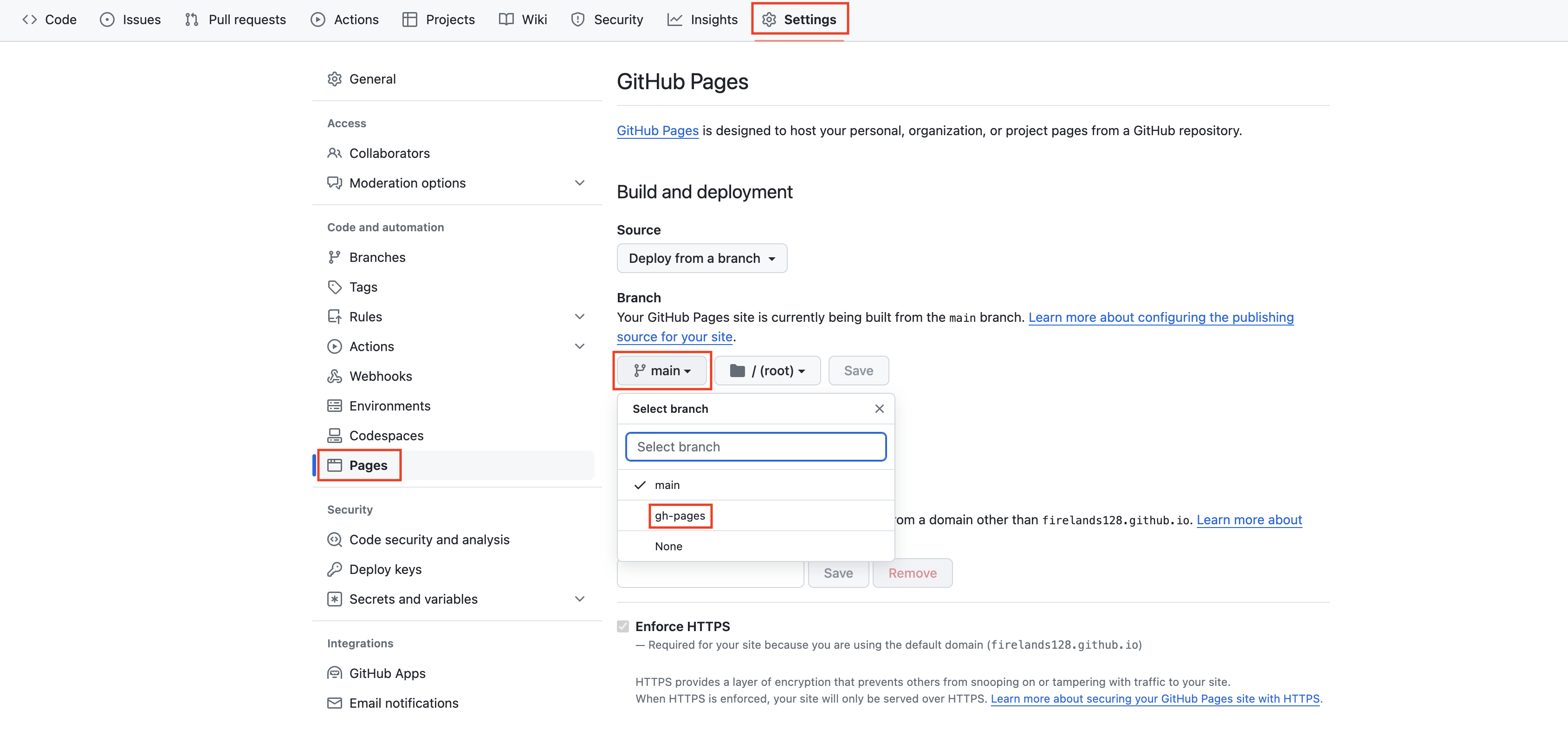This screenshot has width=1568, height=743.
Task: Click the Environments server icon
Action: pos(334,407)
